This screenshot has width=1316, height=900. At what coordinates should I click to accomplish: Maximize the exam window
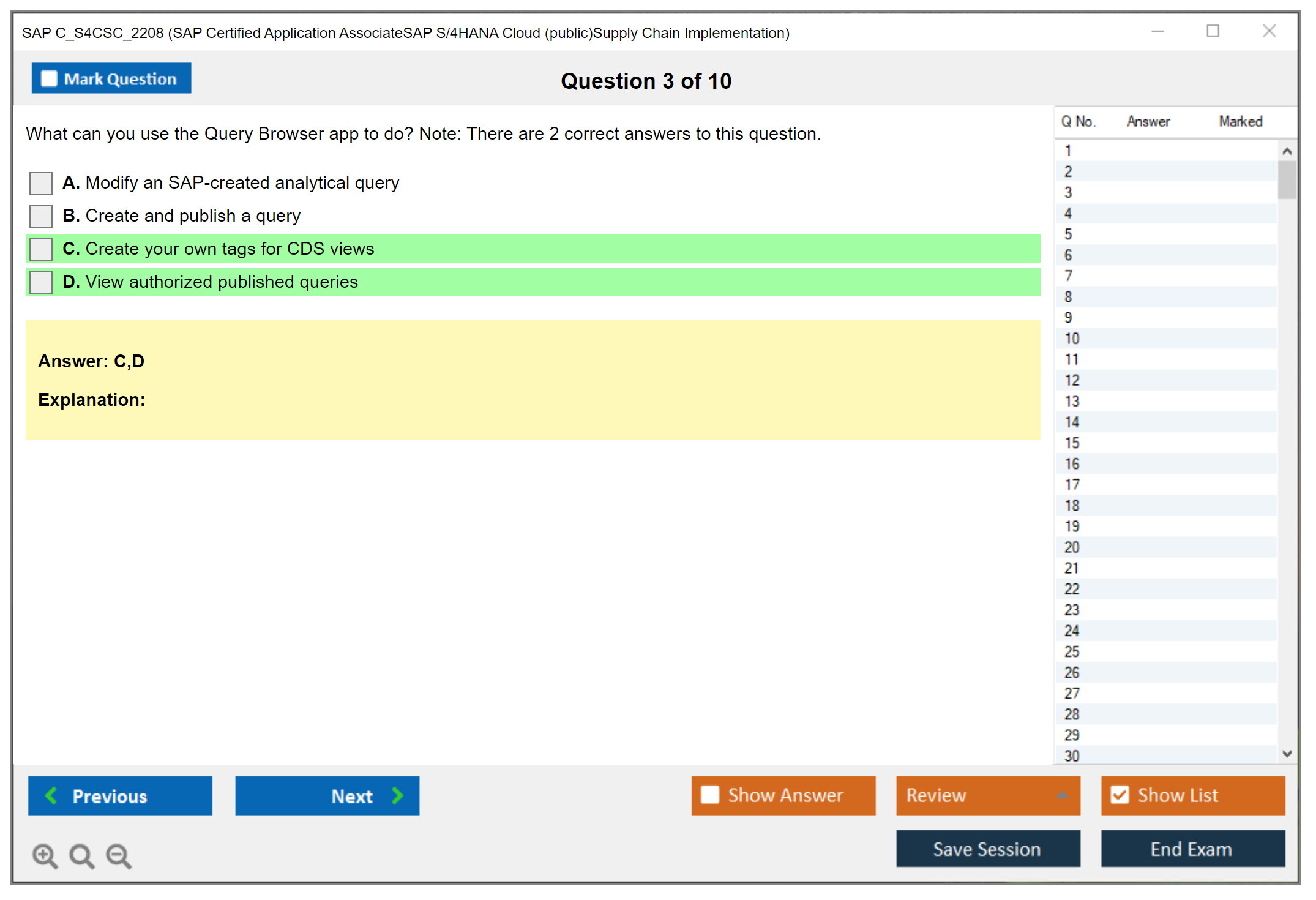click(x=1213, y=31)
